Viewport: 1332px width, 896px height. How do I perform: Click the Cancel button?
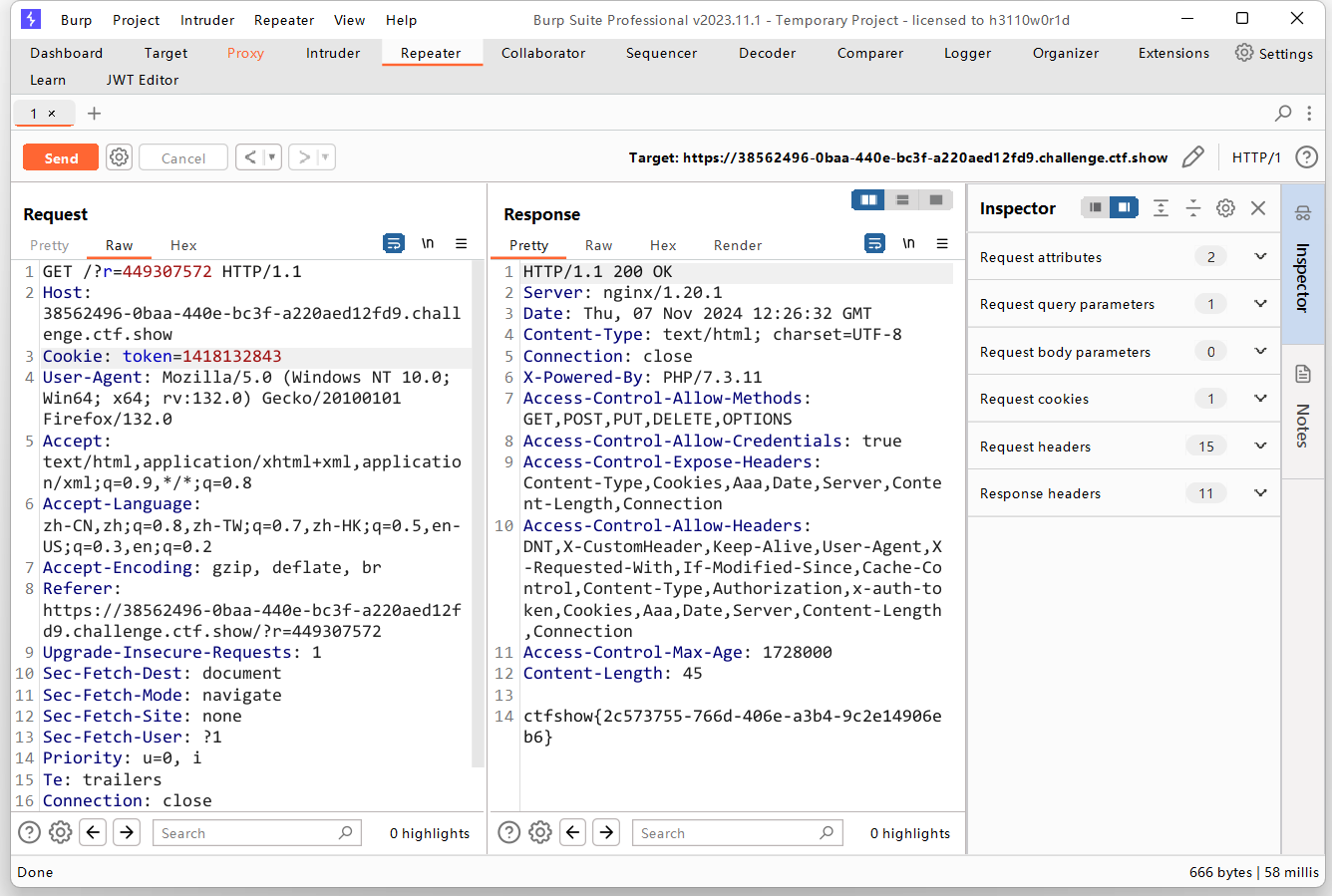click(183, 157)
